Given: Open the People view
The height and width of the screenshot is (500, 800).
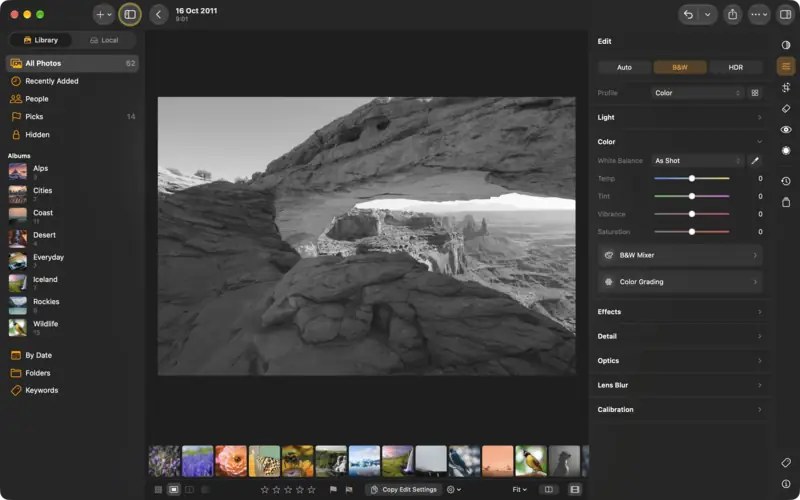Looking at the screenshot, I should click(x=72, y=99).
